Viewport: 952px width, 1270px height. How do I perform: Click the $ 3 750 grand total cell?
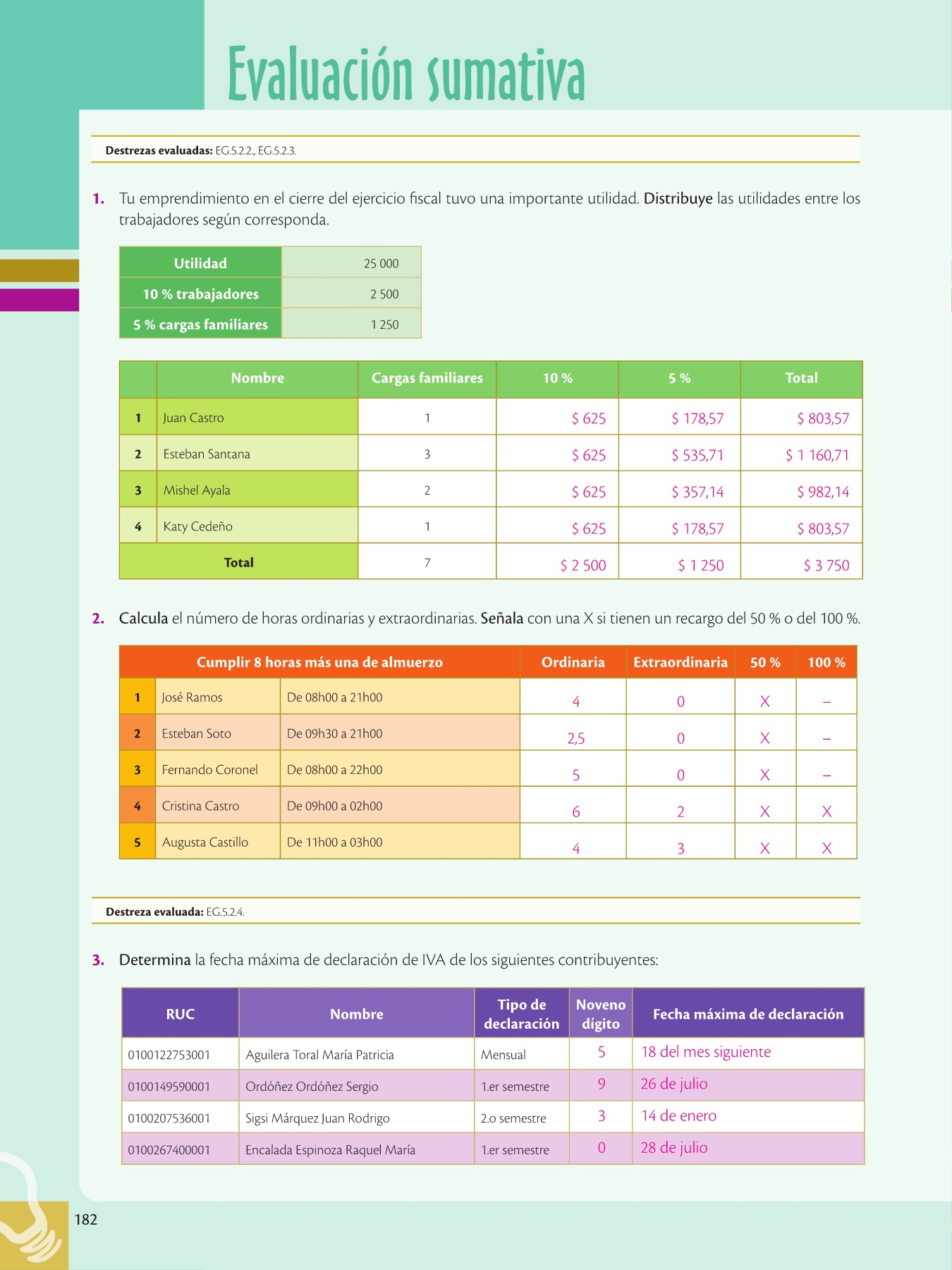(x=826, y=565)
